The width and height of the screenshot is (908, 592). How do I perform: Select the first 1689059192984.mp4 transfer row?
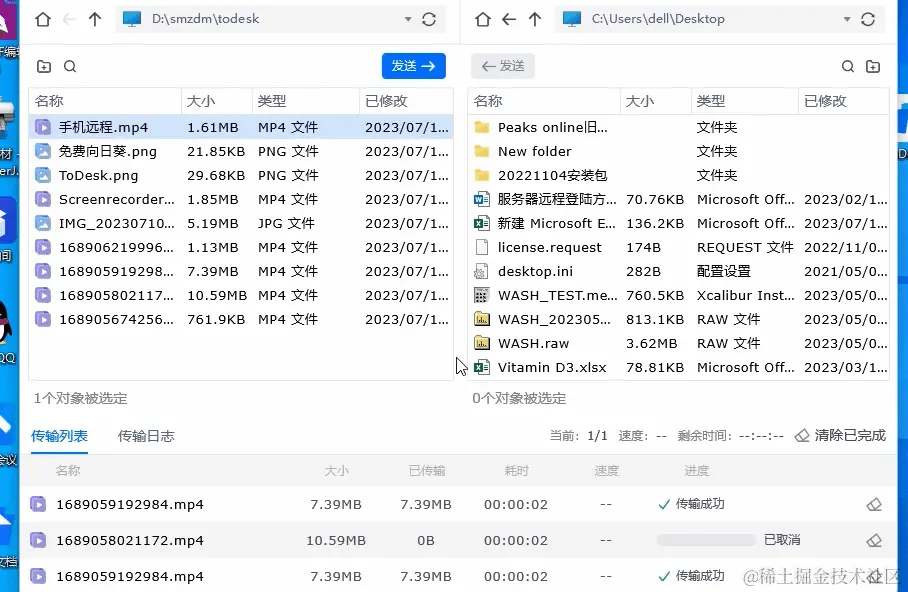(459, 504)
